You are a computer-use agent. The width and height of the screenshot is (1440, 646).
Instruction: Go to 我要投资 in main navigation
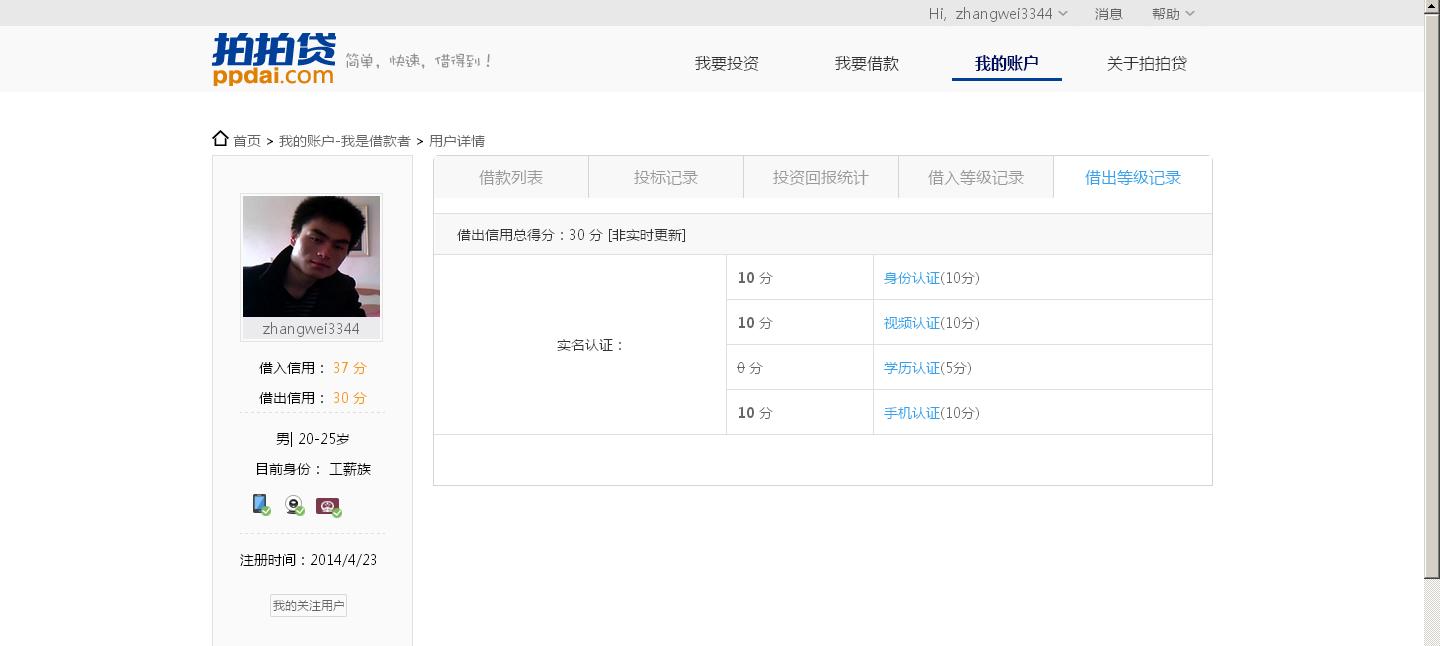tap(727, 63)
